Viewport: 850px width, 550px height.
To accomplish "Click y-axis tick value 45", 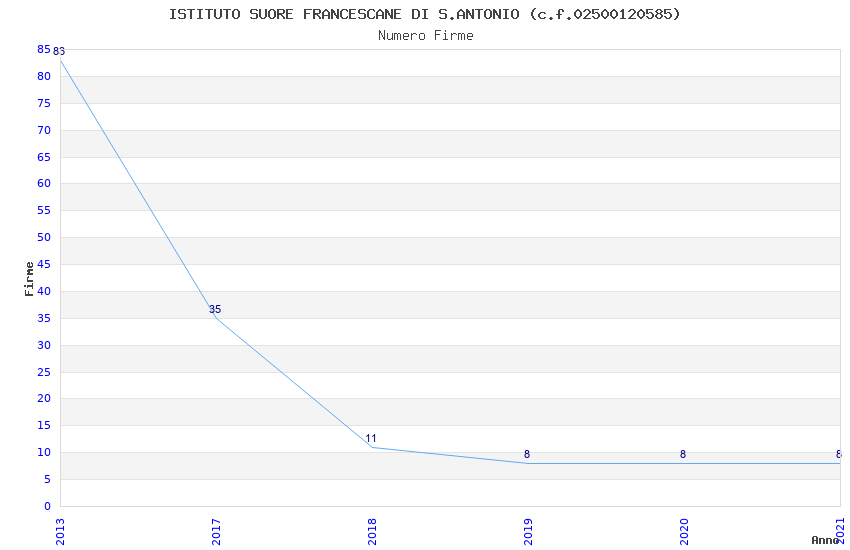I will pyautogui.click(x=44, y=264).
